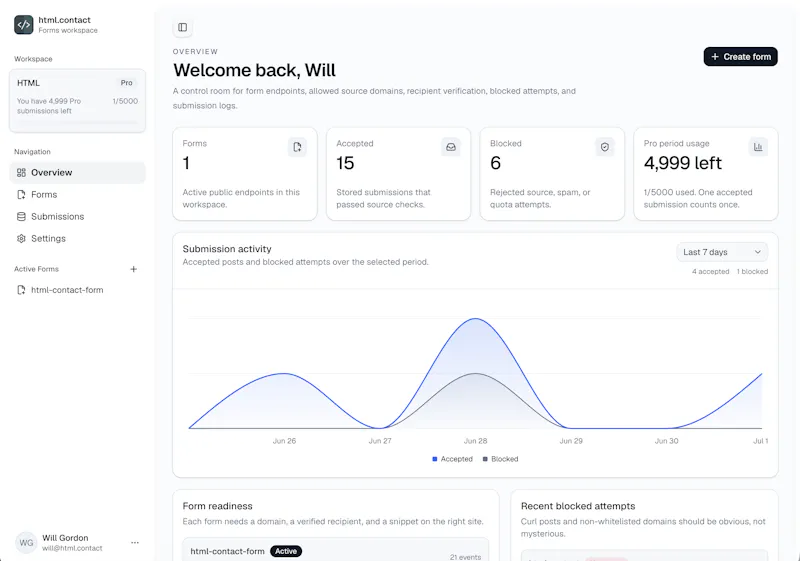Toggle the Accepted series in chart legend
The image size is (800, 561).
(452, 459)
